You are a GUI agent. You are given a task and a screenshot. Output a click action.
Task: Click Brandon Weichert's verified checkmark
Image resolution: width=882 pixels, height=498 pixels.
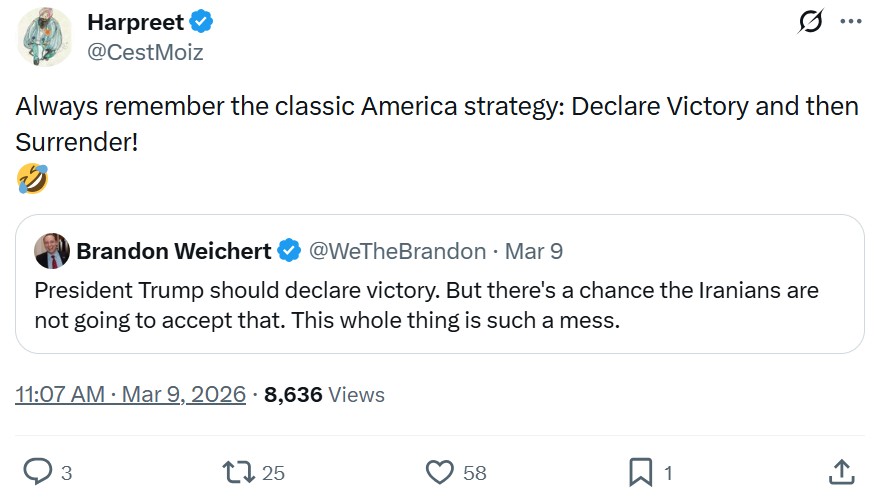(x=289, y=251)
